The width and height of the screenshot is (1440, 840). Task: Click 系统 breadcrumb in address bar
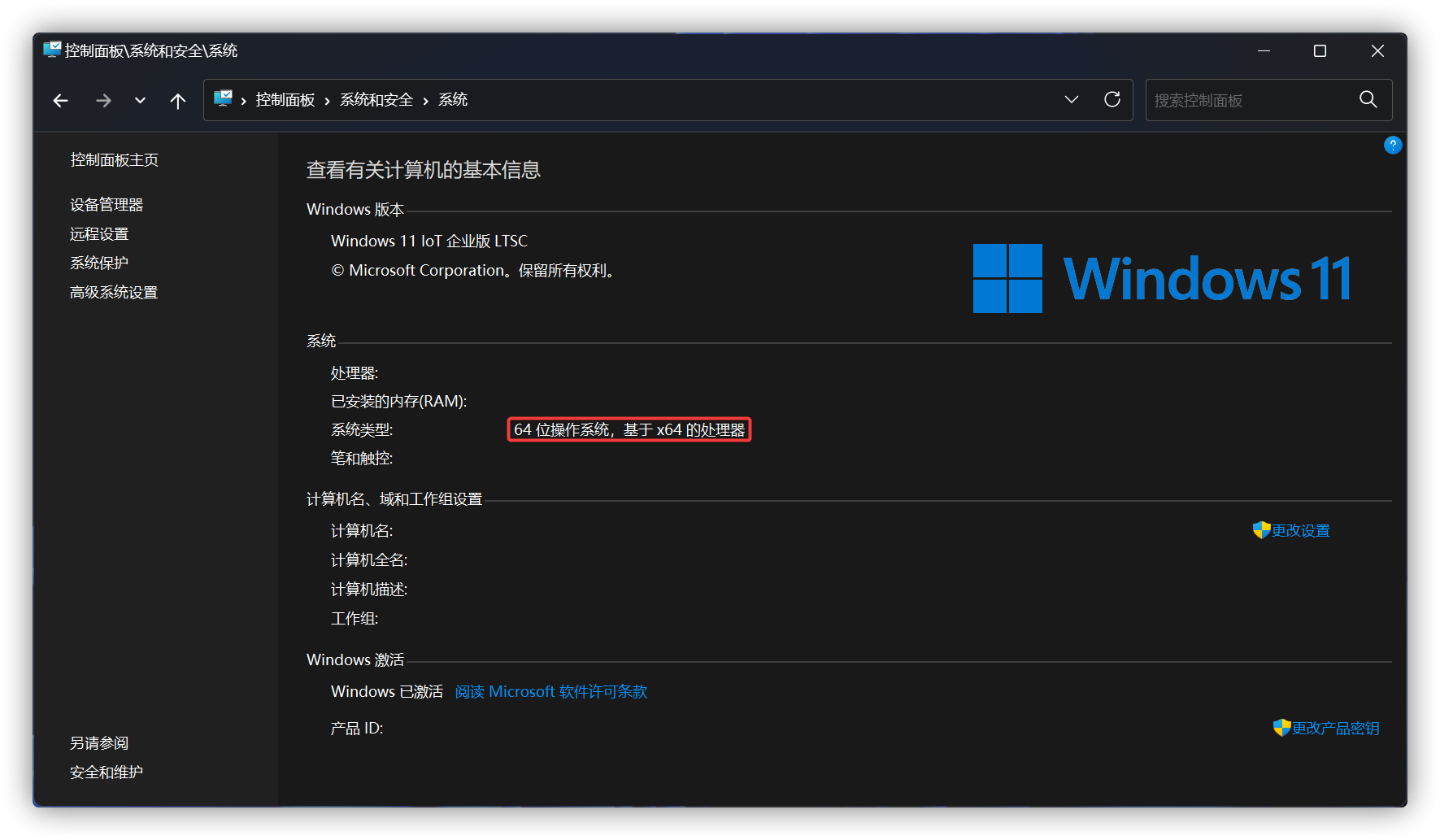[453, 99]
